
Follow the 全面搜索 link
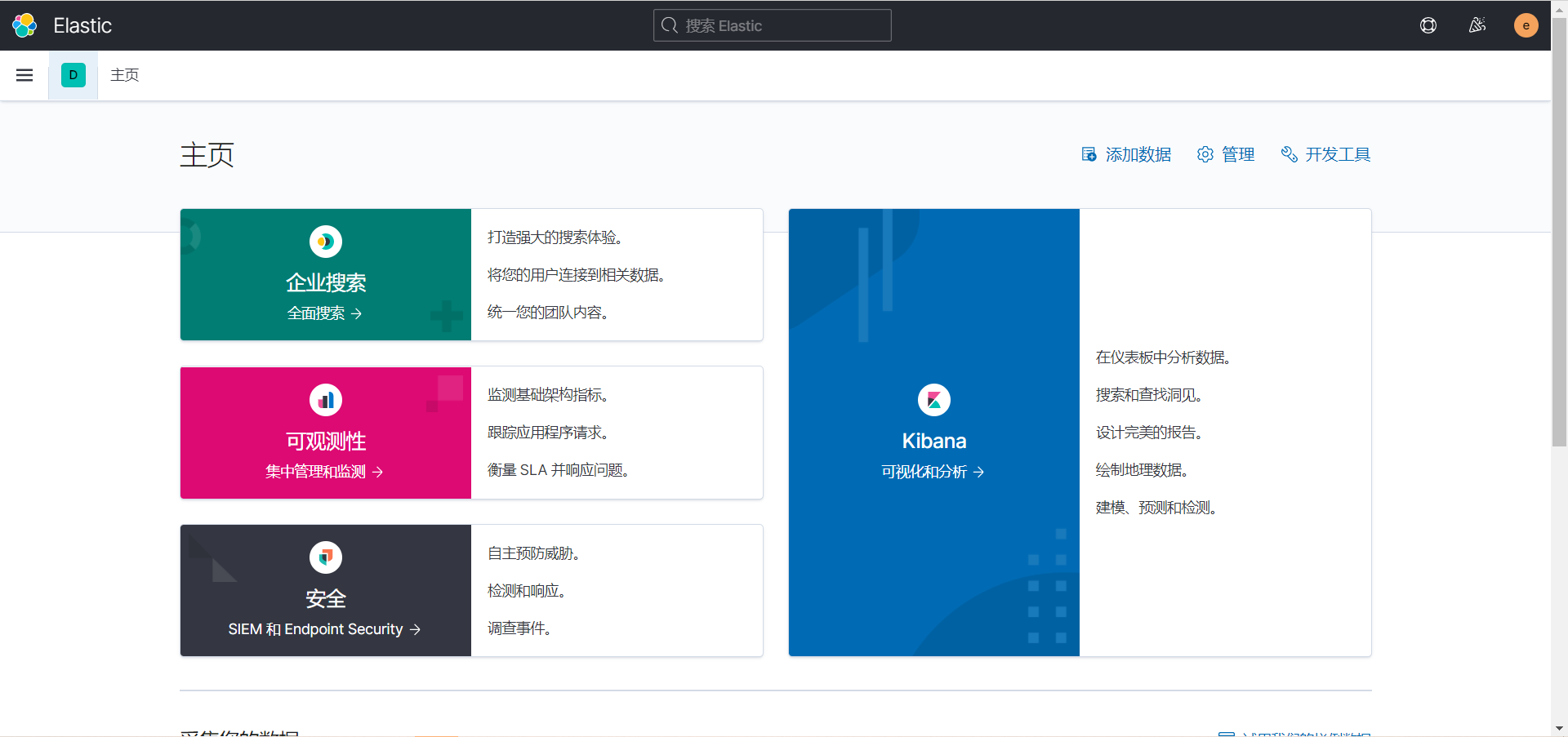coord(324,313)
